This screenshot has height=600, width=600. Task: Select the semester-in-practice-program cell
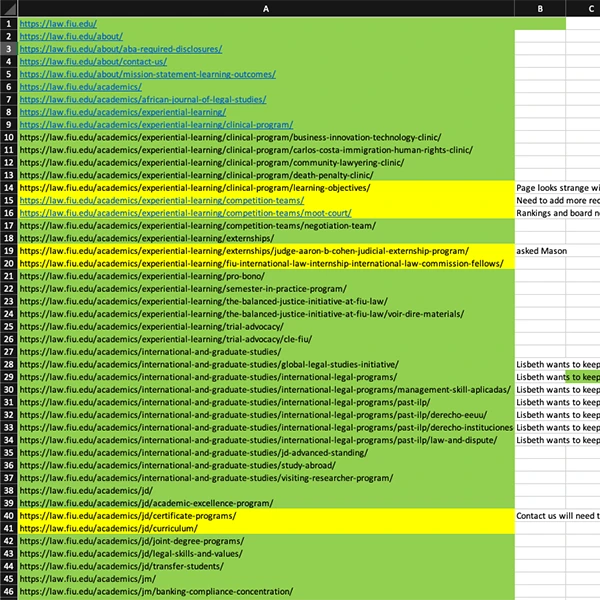[x=266, y=289]
